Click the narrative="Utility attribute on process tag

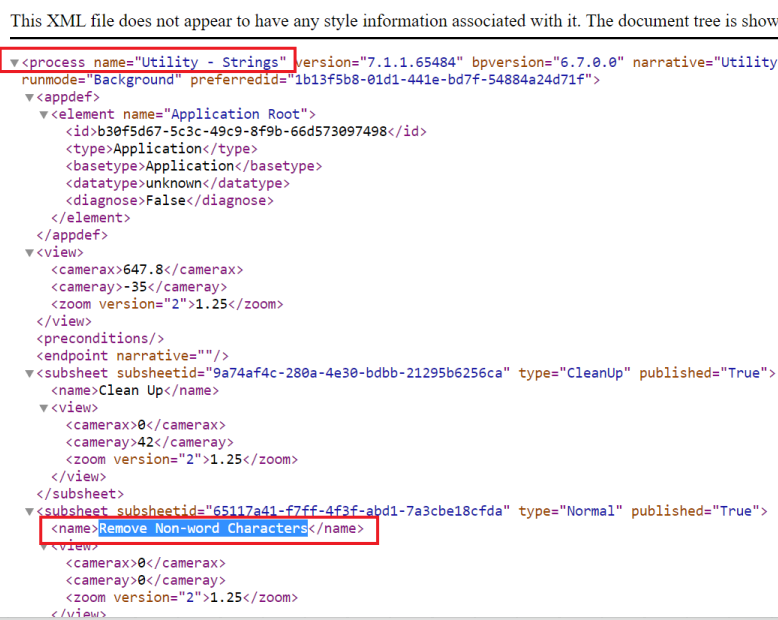click(705, 62)
